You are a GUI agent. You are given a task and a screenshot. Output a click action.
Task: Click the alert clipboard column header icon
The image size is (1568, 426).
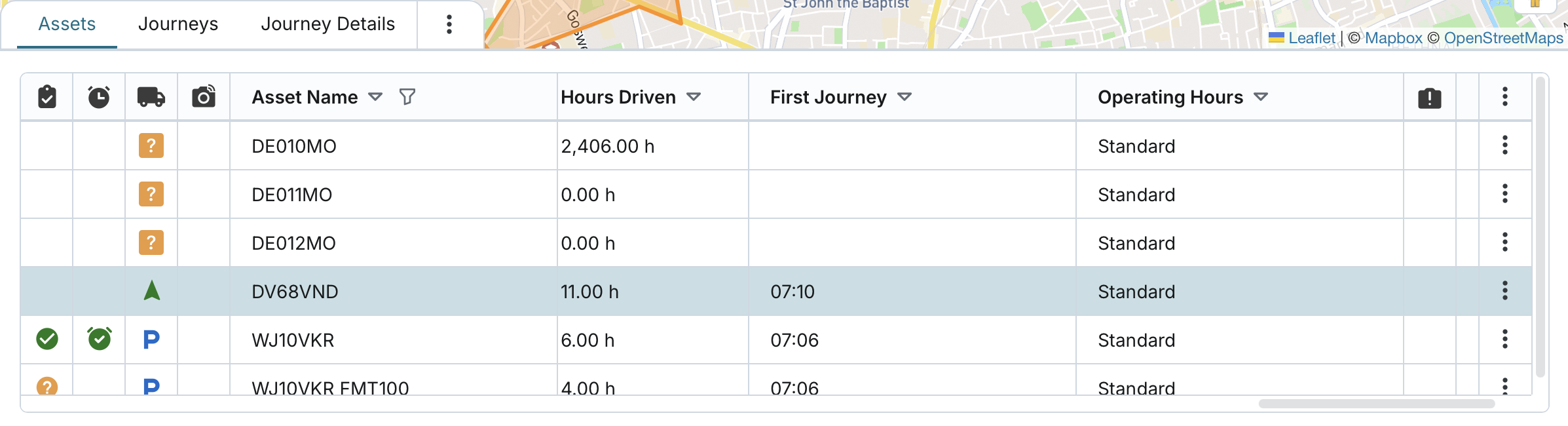[x=1430, y=98]
